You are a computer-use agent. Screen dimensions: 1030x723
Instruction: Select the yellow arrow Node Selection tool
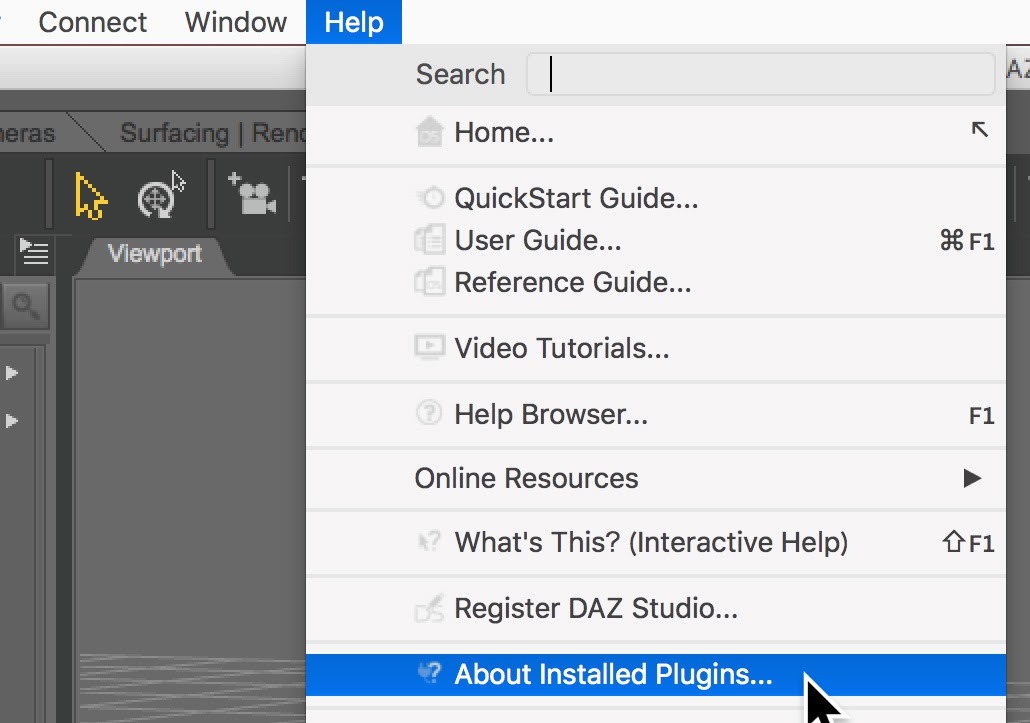pos(90,196)
